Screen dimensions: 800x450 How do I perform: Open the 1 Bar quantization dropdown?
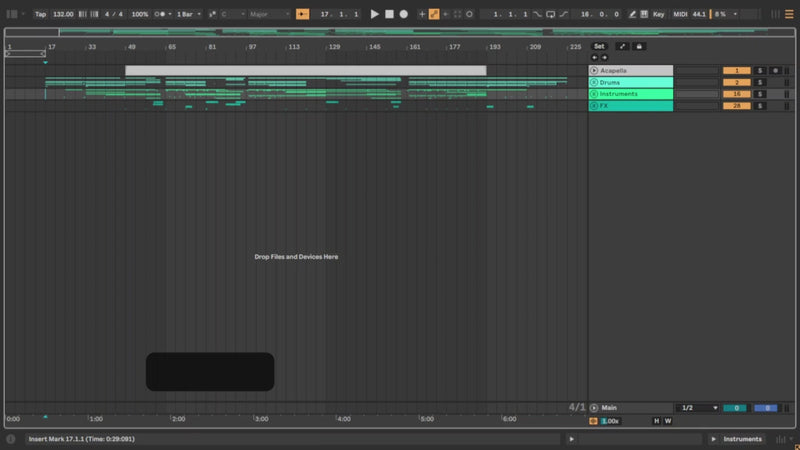click(187, 14)
